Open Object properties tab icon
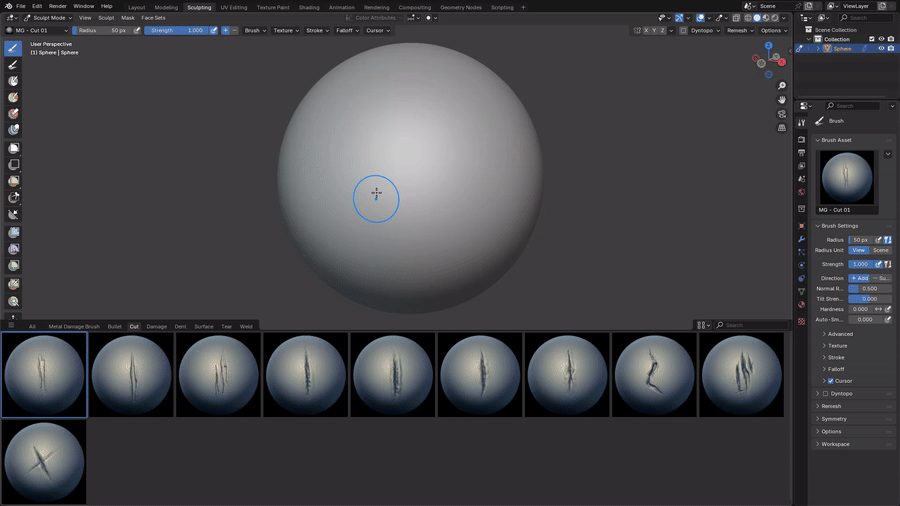This screenshot has width=900, height=506. click(x=801, y=225)
